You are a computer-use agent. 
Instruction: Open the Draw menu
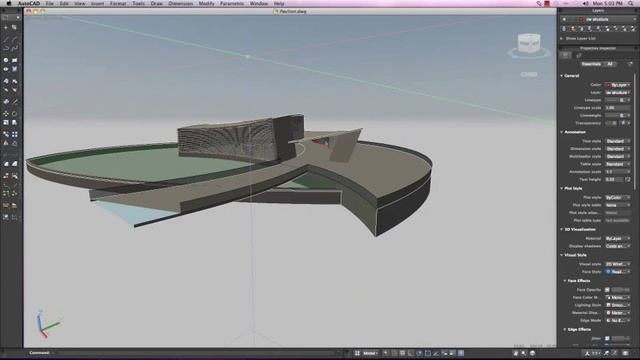(157, 3)
